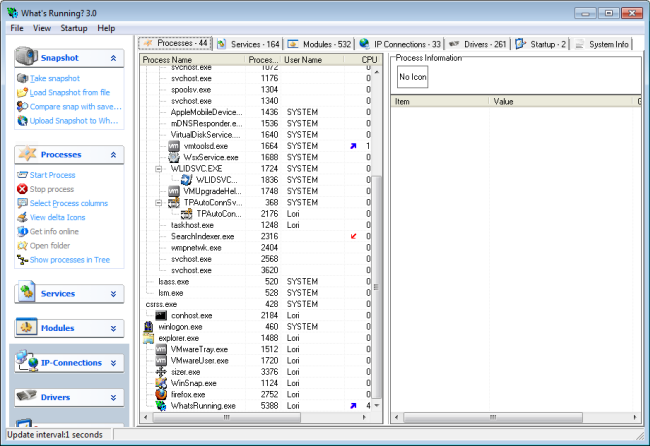
Task: Click the red Stop process icon
Action: coord(22,189)
